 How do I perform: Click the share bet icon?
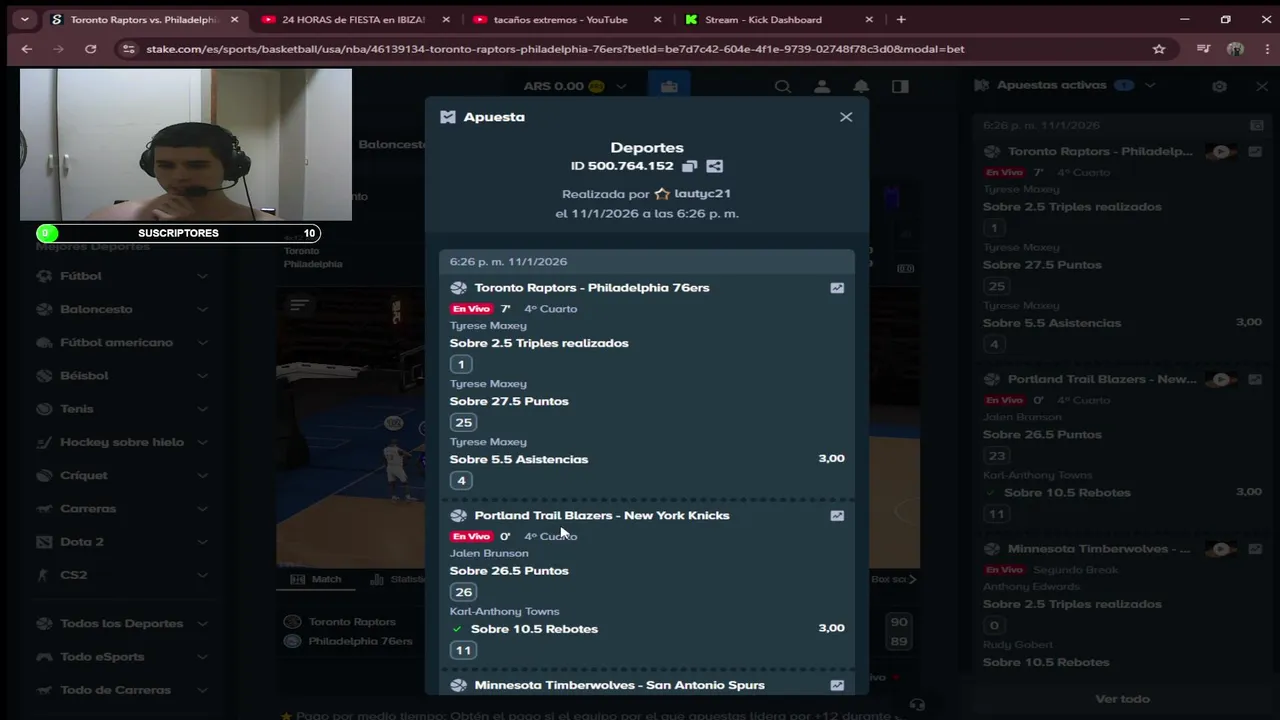714,166
